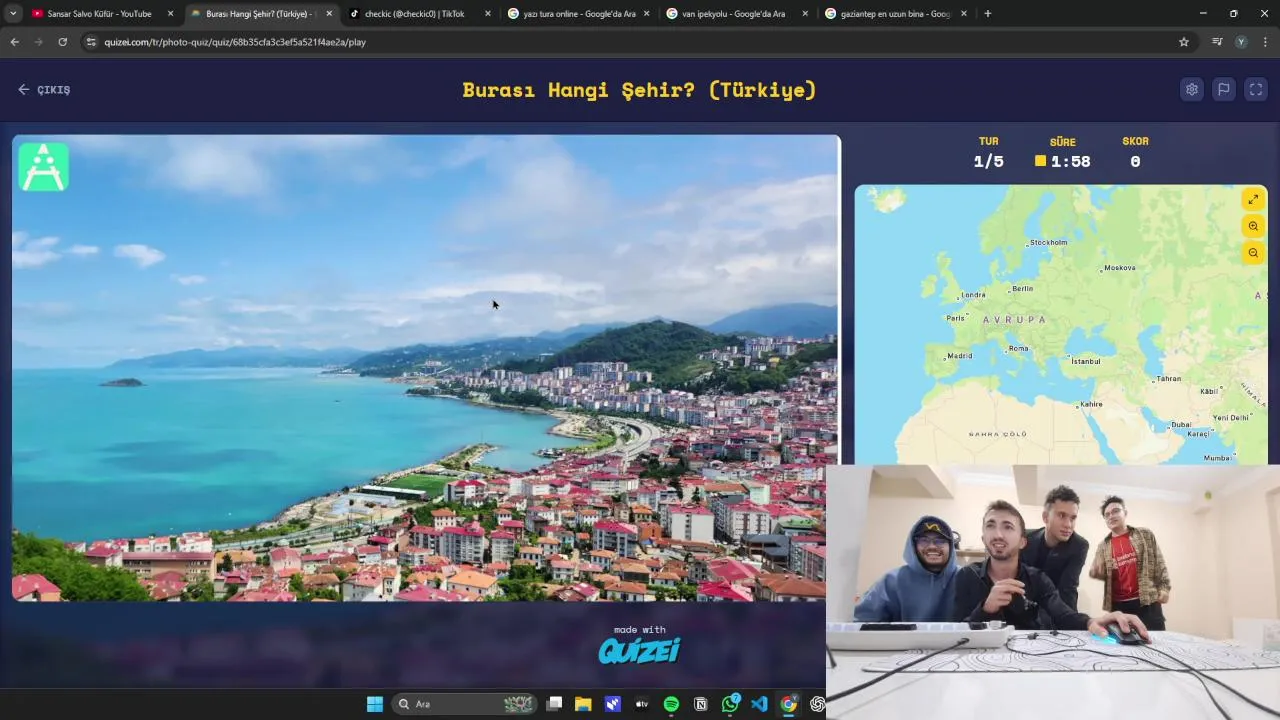This screenshot has height=720, width=1280.
Task: Open the Windows Start menu
Action: coord(375,704)
